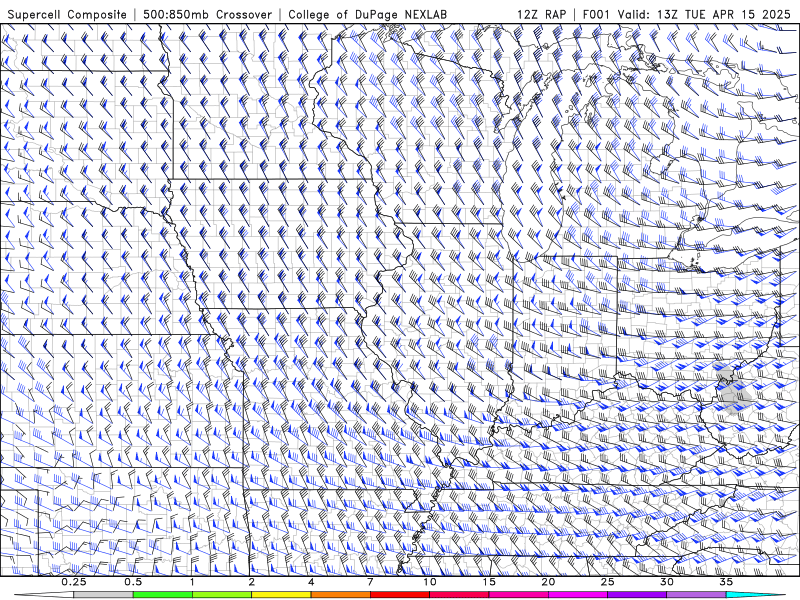Select the lime green 1–2 legend segment
The height and width of the screenshot is (600, 800).
click(222, 595)
